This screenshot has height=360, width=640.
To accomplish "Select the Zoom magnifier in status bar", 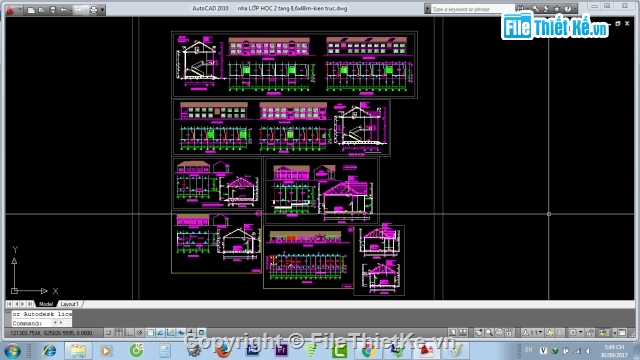I will pos(489,333).
